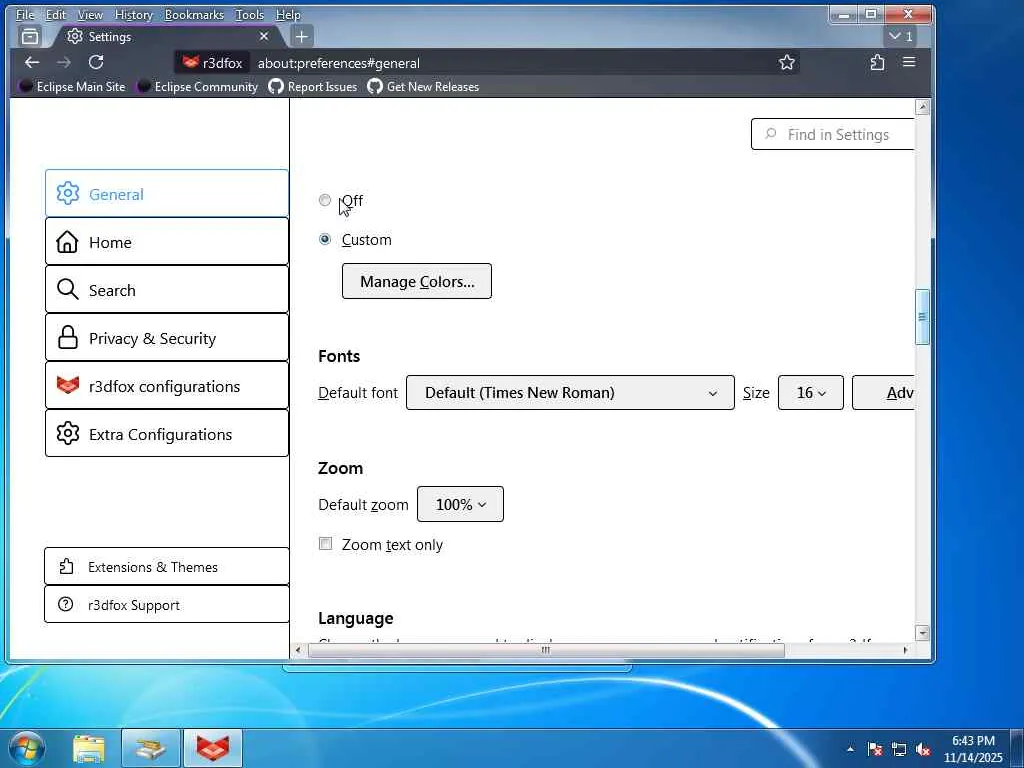Open the Help menu
This screenshot has height=768, width=1024.
(288, 14)
